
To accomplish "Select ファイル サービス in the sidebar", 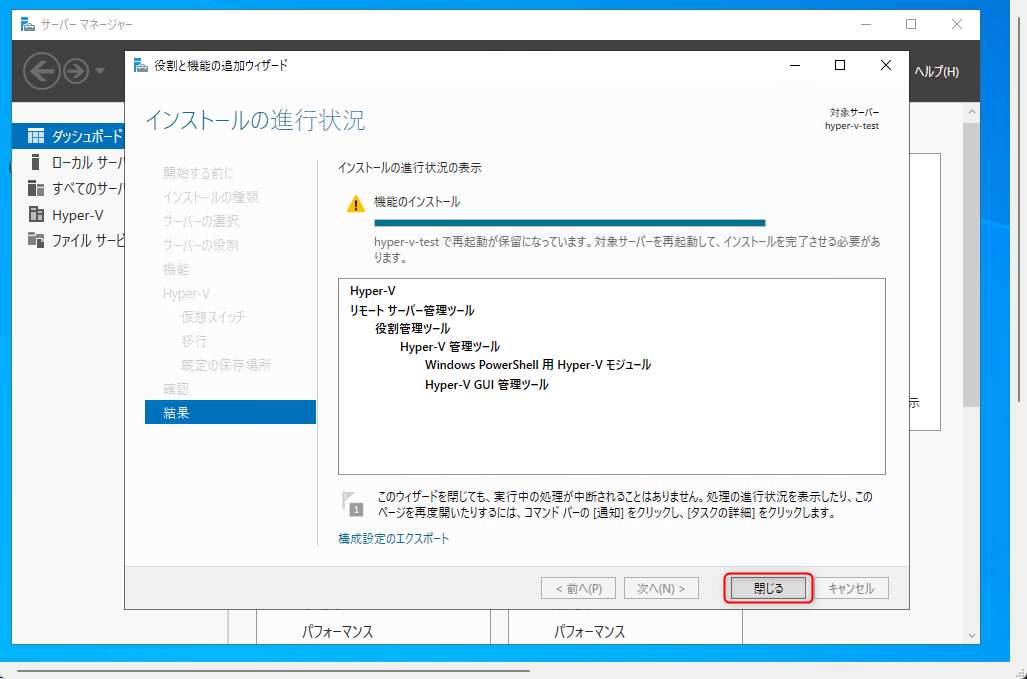I will click(x=78, y=241).
